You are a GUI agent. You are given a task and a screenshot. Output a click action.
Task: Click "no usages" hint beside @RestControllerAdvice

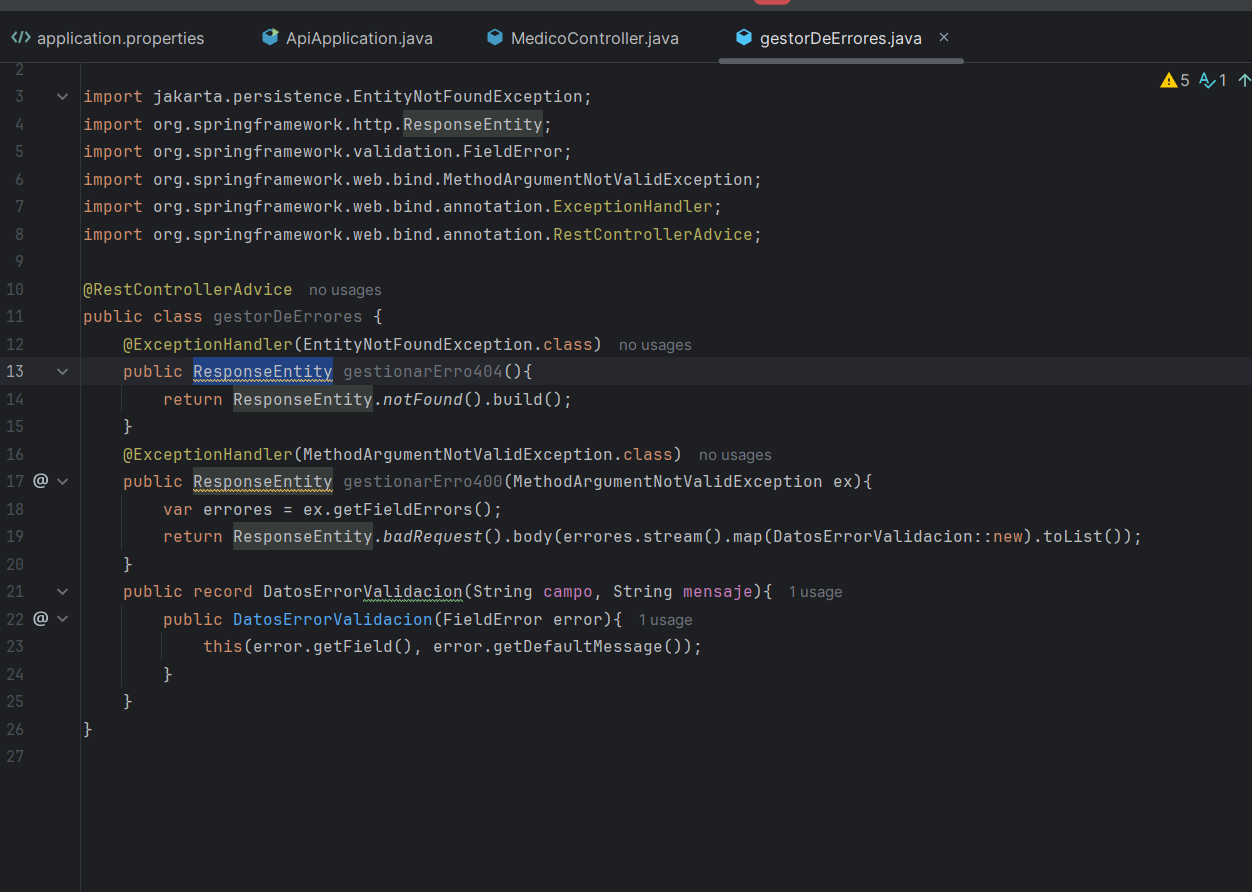(345, 290)
